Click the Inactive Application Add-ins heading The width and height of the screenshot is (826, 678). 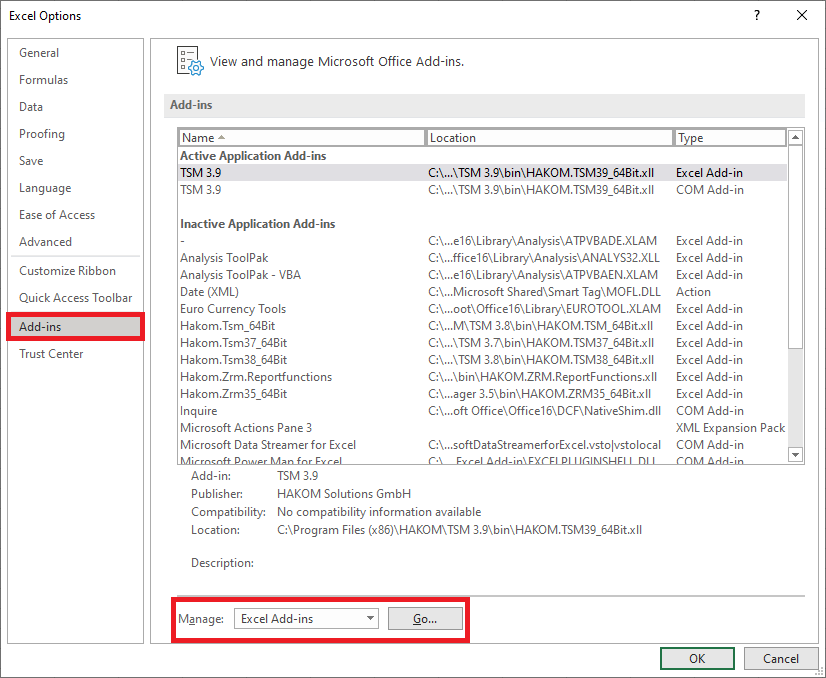[258, 224]
